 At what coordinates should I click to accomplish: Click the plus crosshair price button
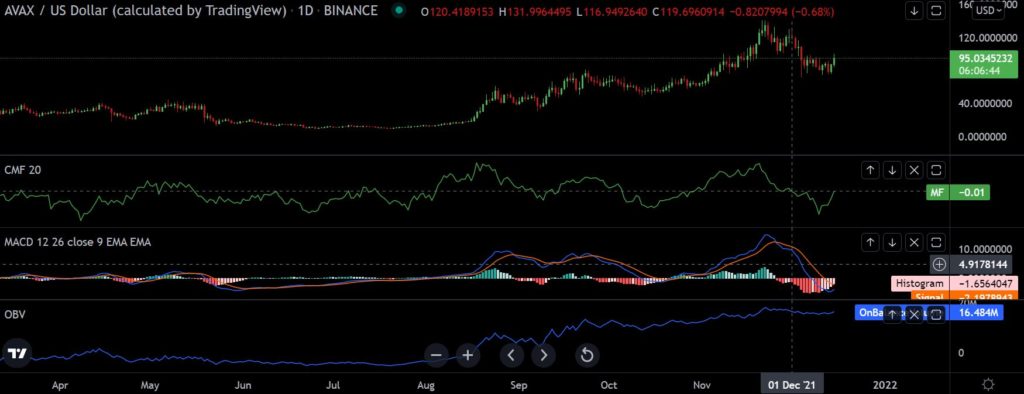pos(939,265)
